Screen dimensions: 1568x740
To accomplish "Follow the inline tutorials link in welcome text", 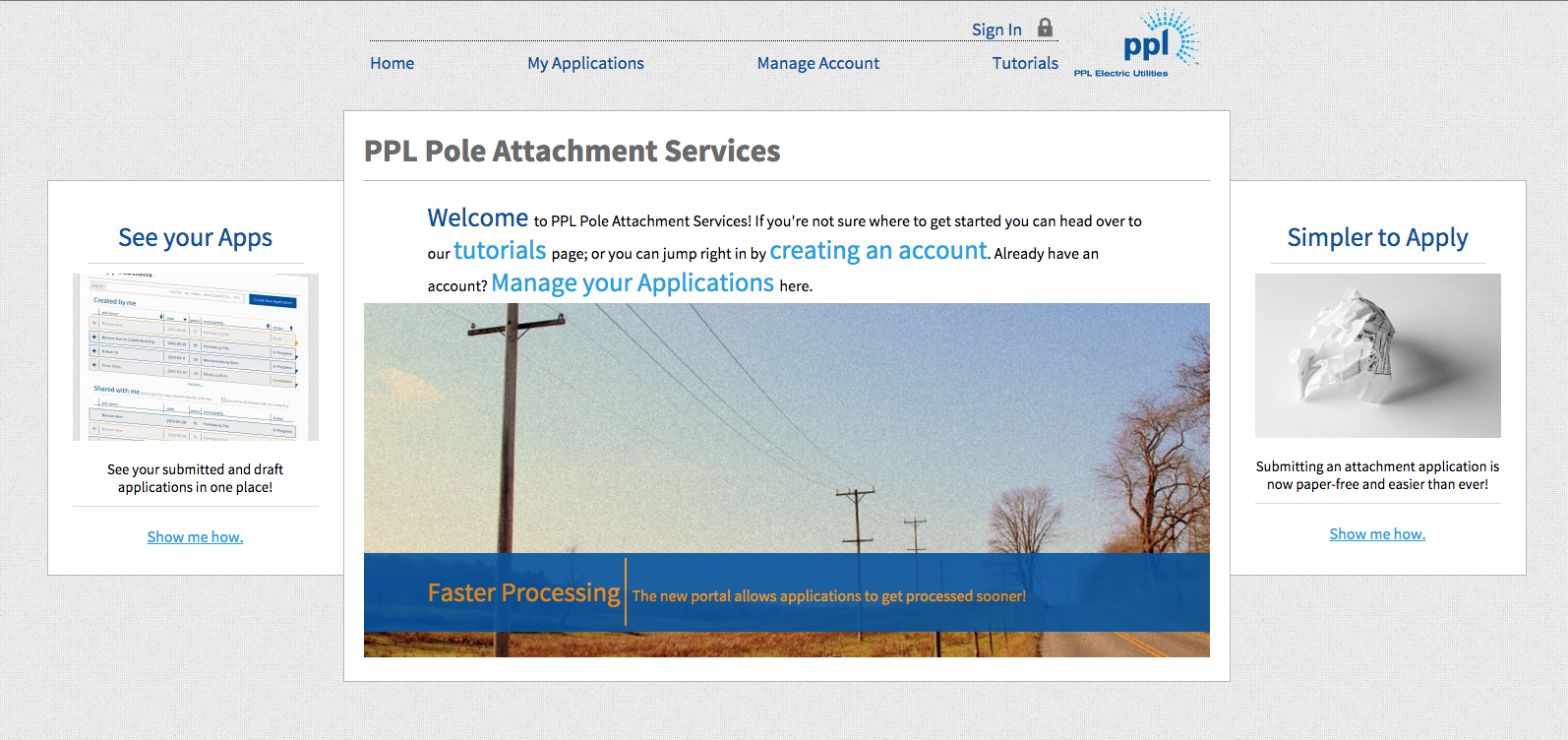I will pyautogui.click(x=500, y=251).
